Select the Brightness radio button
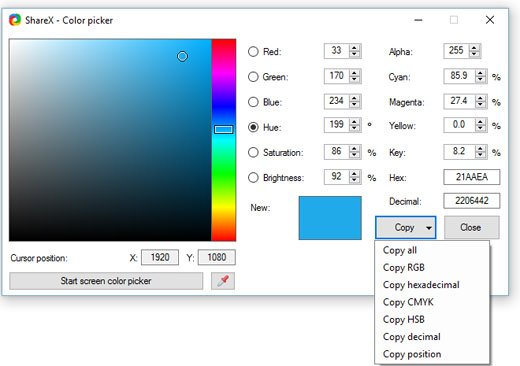 coord(253,178)
